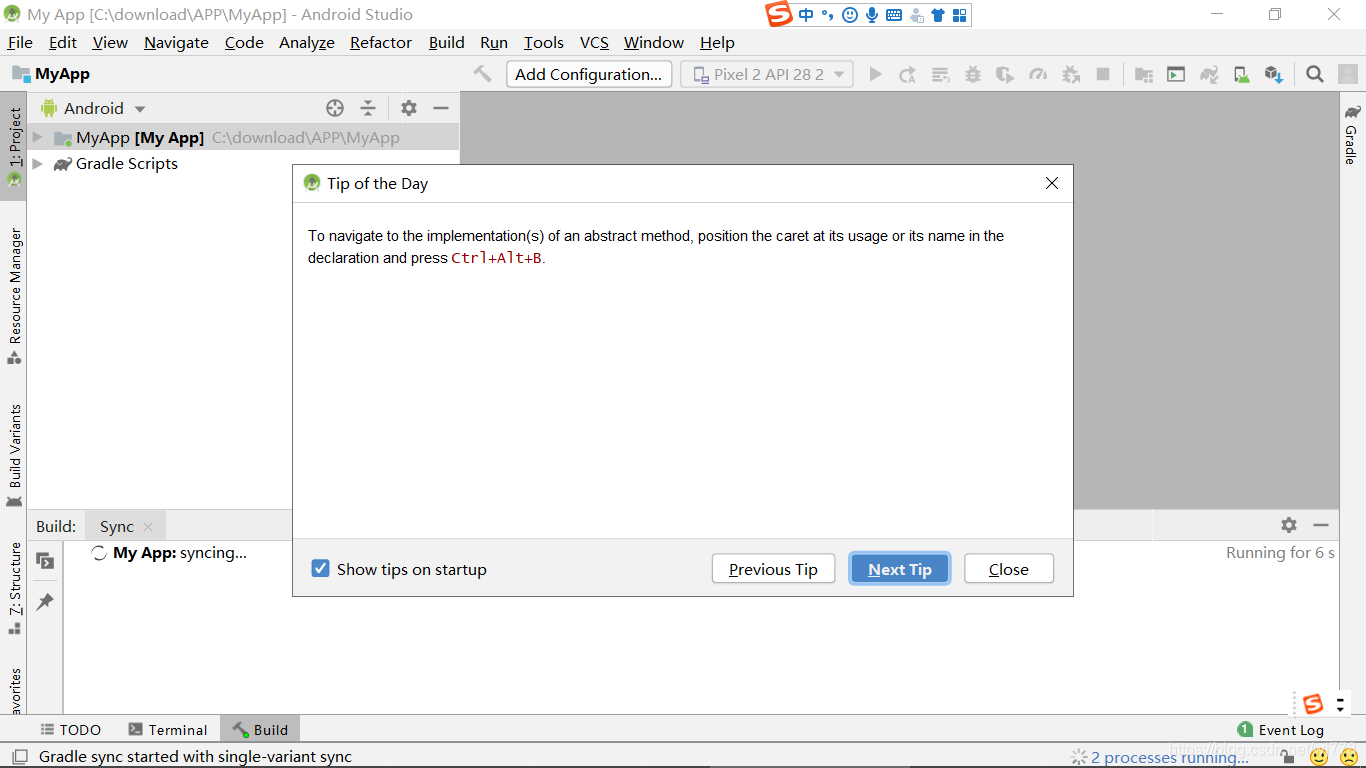Click Add Configuration... selector
The height and width of the screenshot is (768, 1366).
pyautogui.click(x=589, y=74)
